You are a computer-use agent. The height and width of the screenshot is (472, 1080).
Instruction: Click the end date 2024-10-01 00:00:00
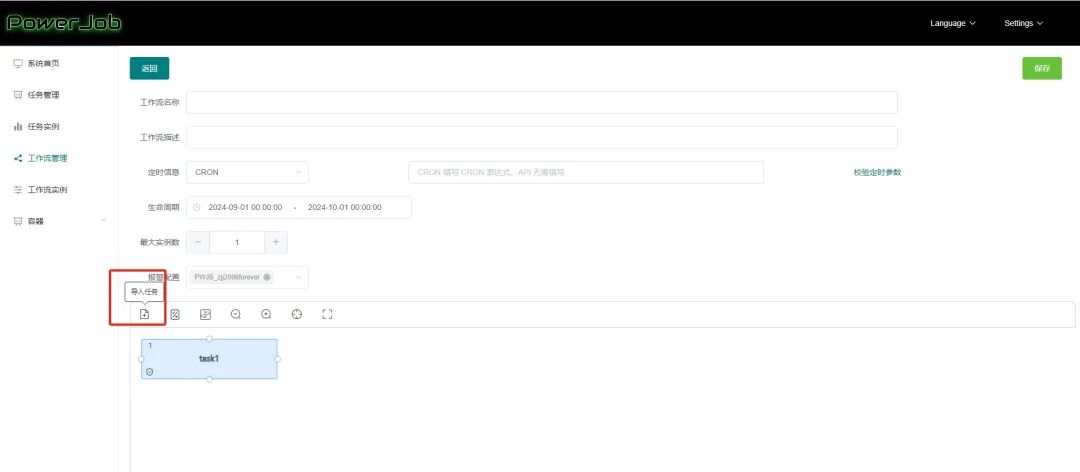click(x=344, y=207)
